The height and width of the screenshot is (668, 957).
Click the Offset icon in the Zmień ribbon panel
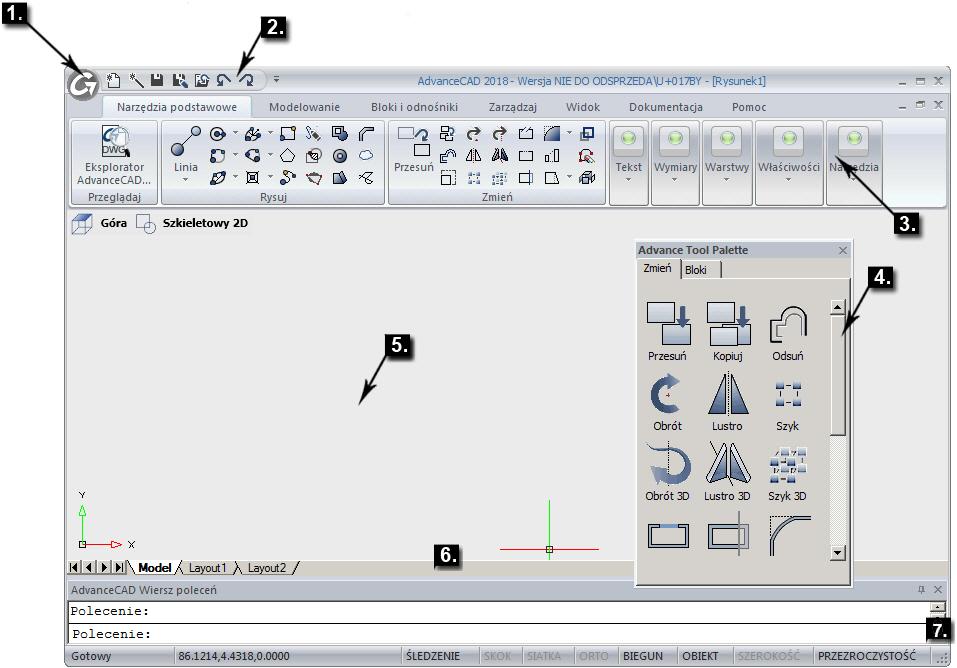(448, 156)
